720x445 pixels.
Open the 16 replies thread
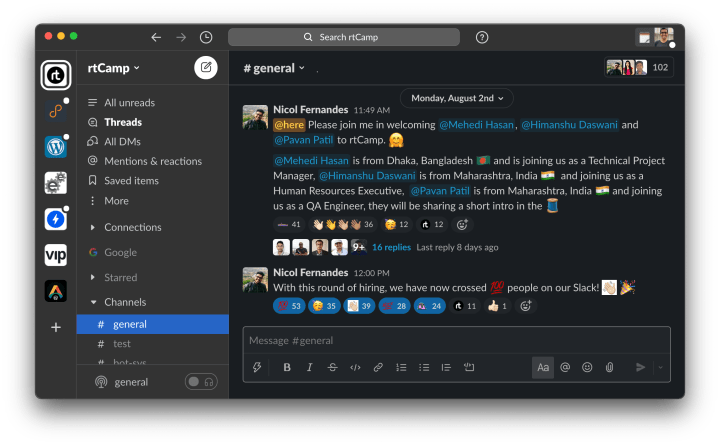[x=391, y=247]
